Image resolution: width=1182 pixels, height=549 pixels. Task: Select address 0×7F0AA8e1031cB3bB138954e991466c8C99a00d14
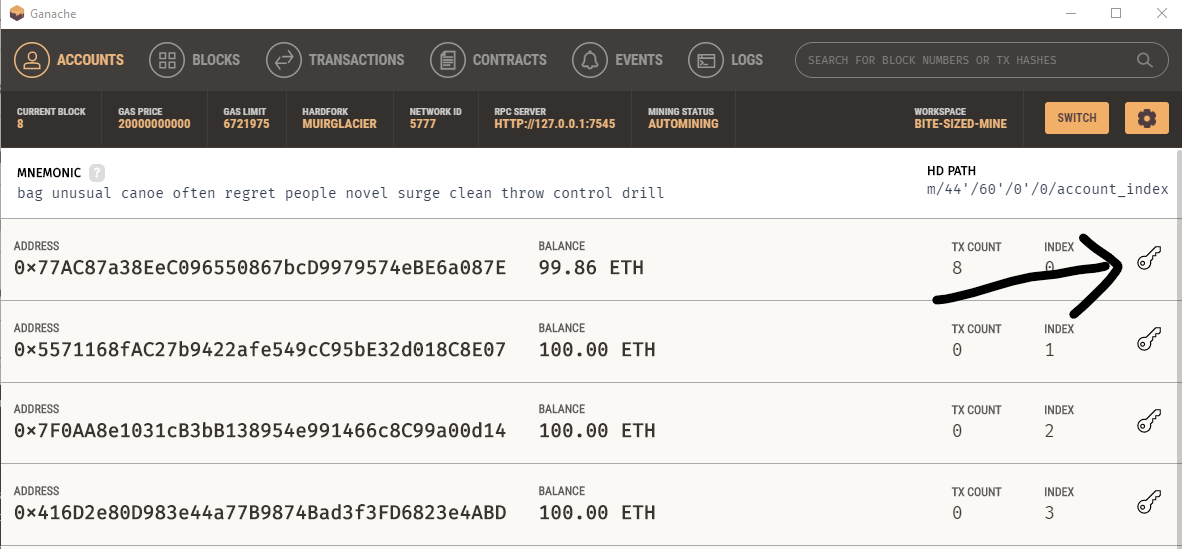click(260, 431)
